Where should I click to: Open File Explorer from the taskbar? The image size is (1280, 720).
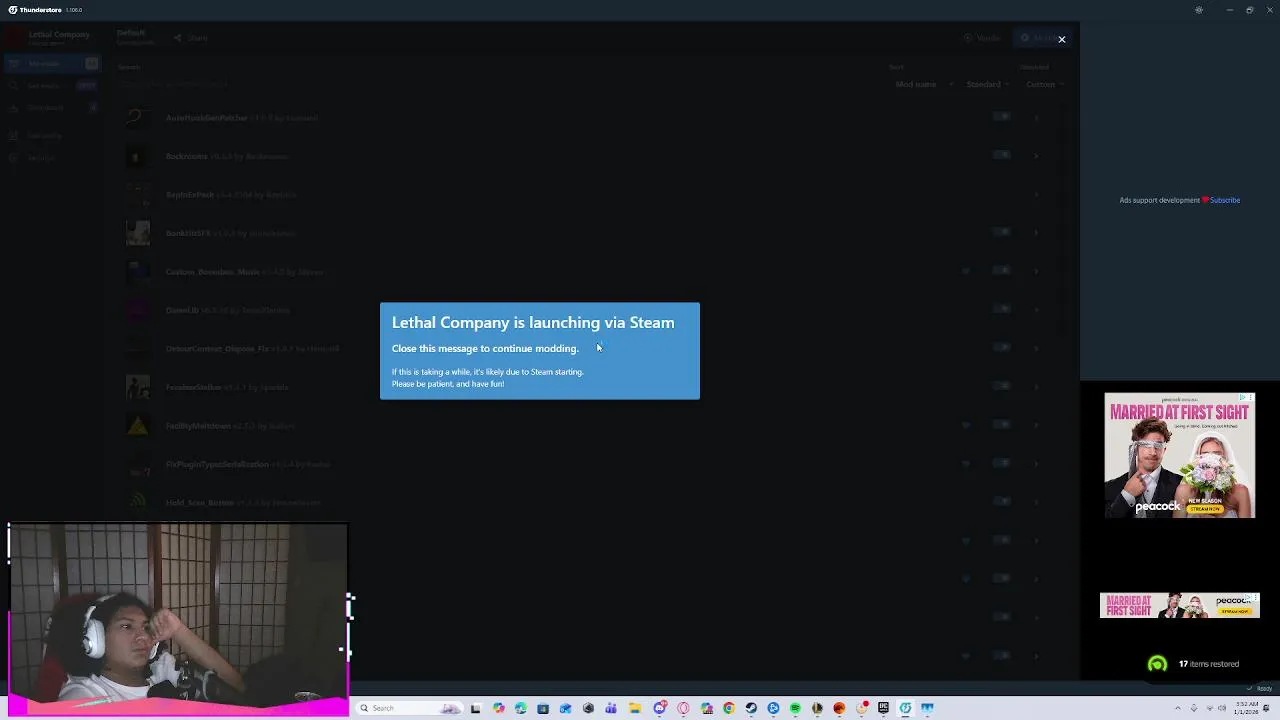634,708
